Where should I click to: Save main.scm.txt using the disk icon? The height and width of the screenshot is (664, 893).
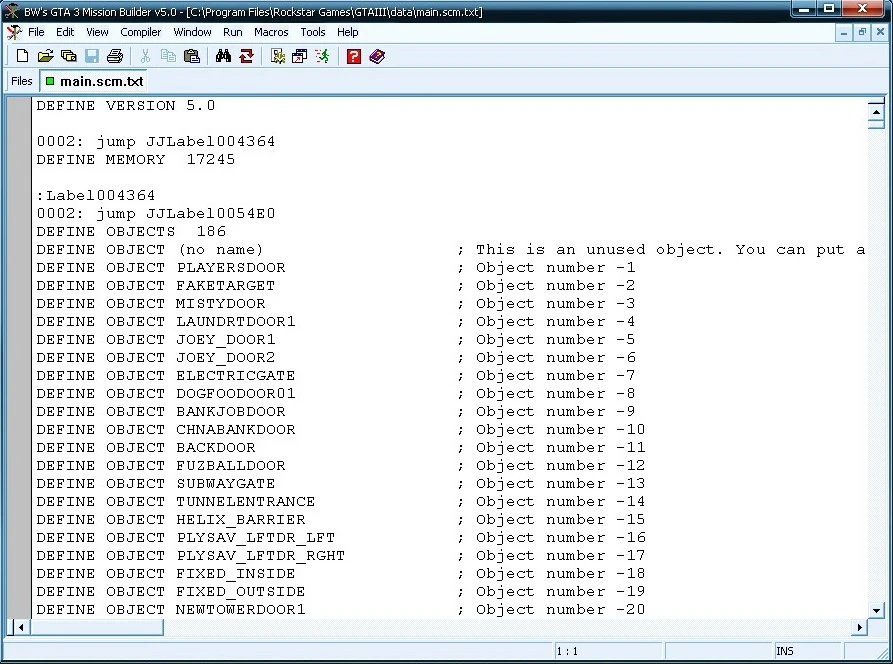click(92, 56)
